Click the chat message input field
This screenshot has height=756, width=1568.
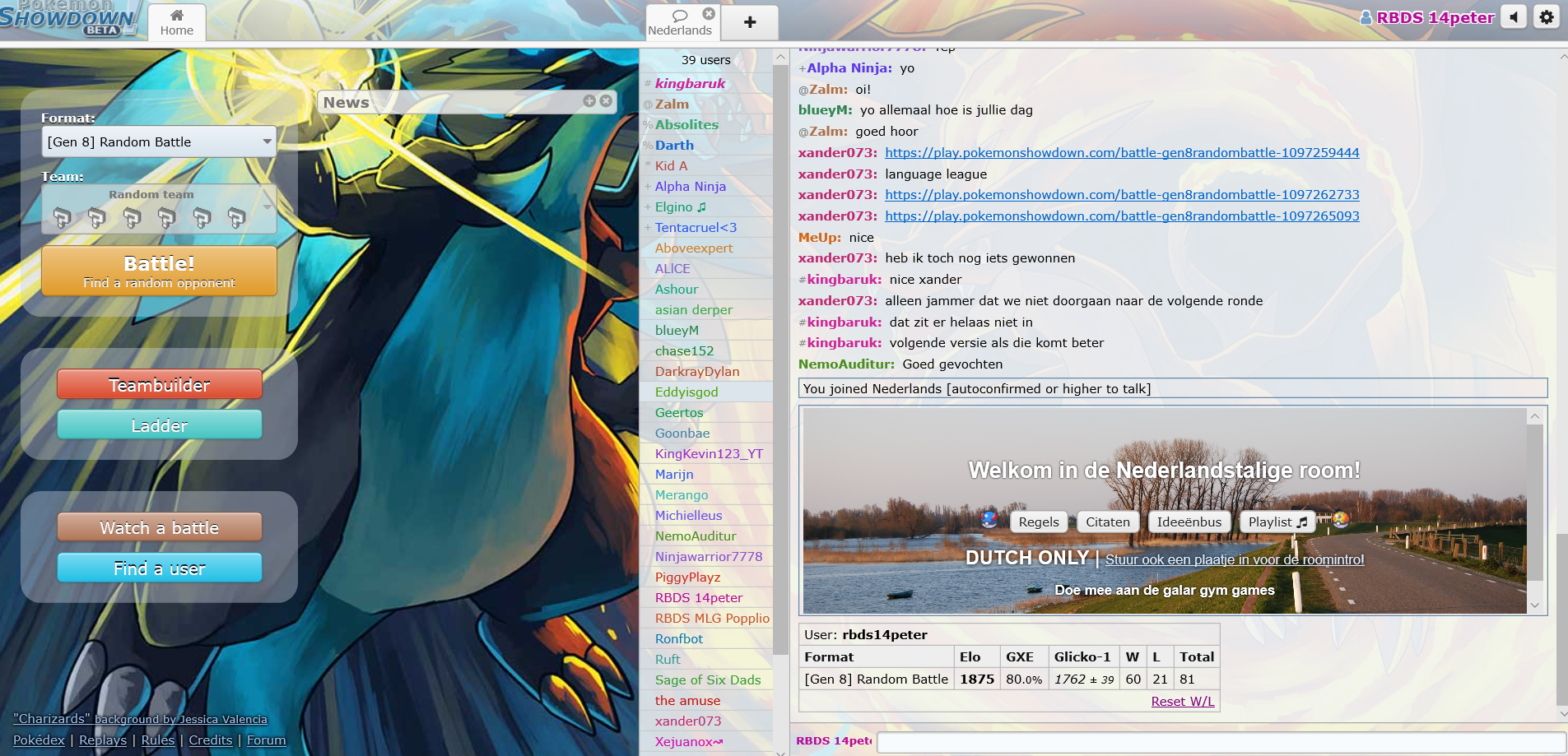[x=1221, y=741]
